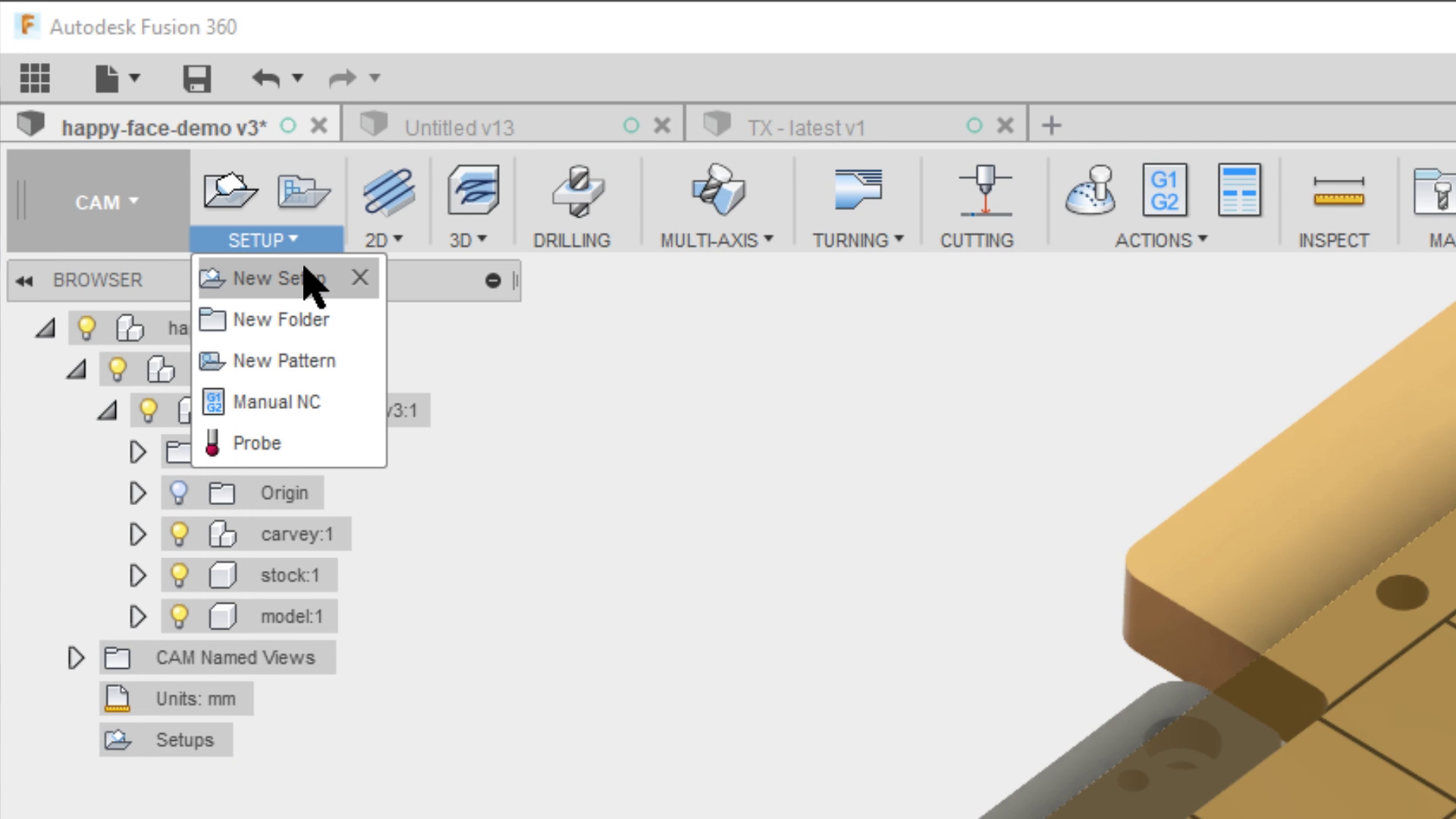
Task: Toggle visibility of stock:1 component
Action: [x=180, y=573]
